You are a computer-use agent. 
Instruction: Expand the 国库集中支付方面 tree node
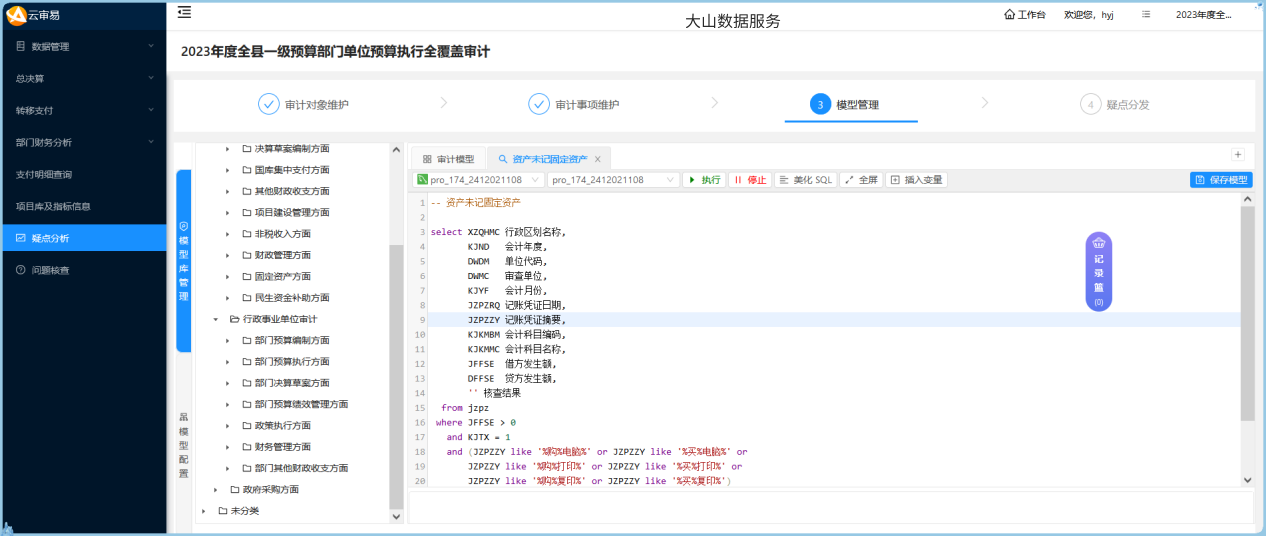point(227,170)
